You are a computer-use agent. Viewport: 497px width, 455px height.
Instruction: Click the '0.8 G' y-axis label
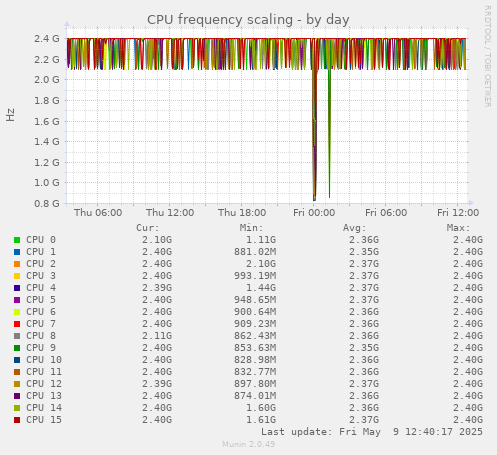[x=47, y=203]
